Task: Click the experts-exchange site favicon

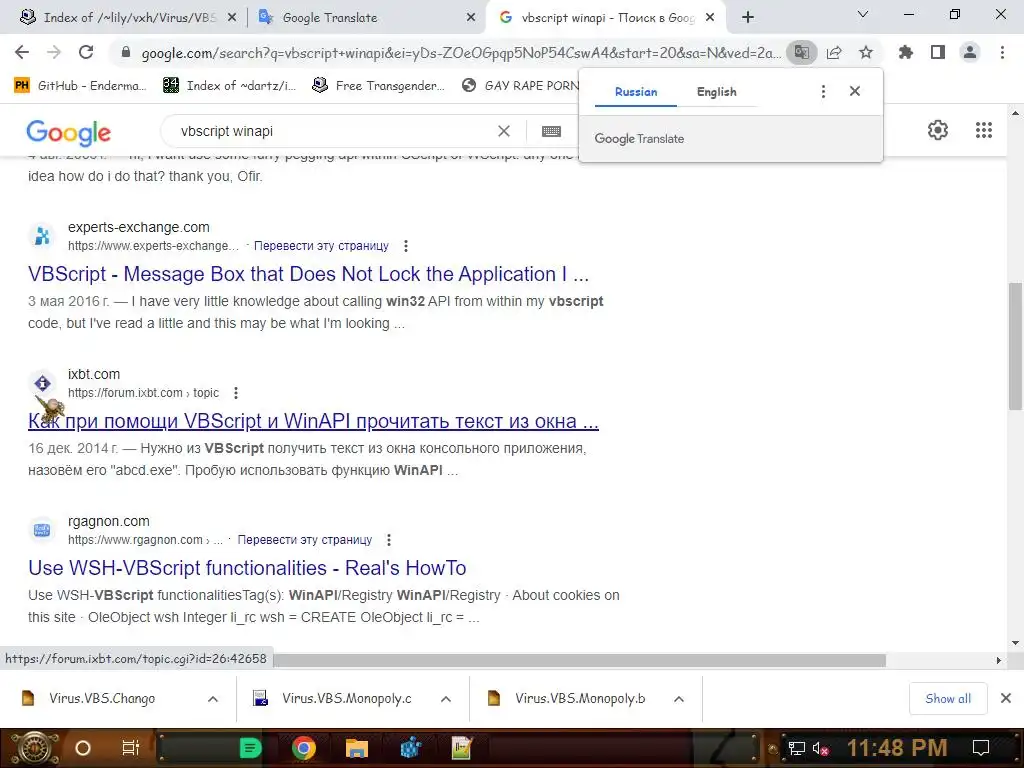Action: 42,236
